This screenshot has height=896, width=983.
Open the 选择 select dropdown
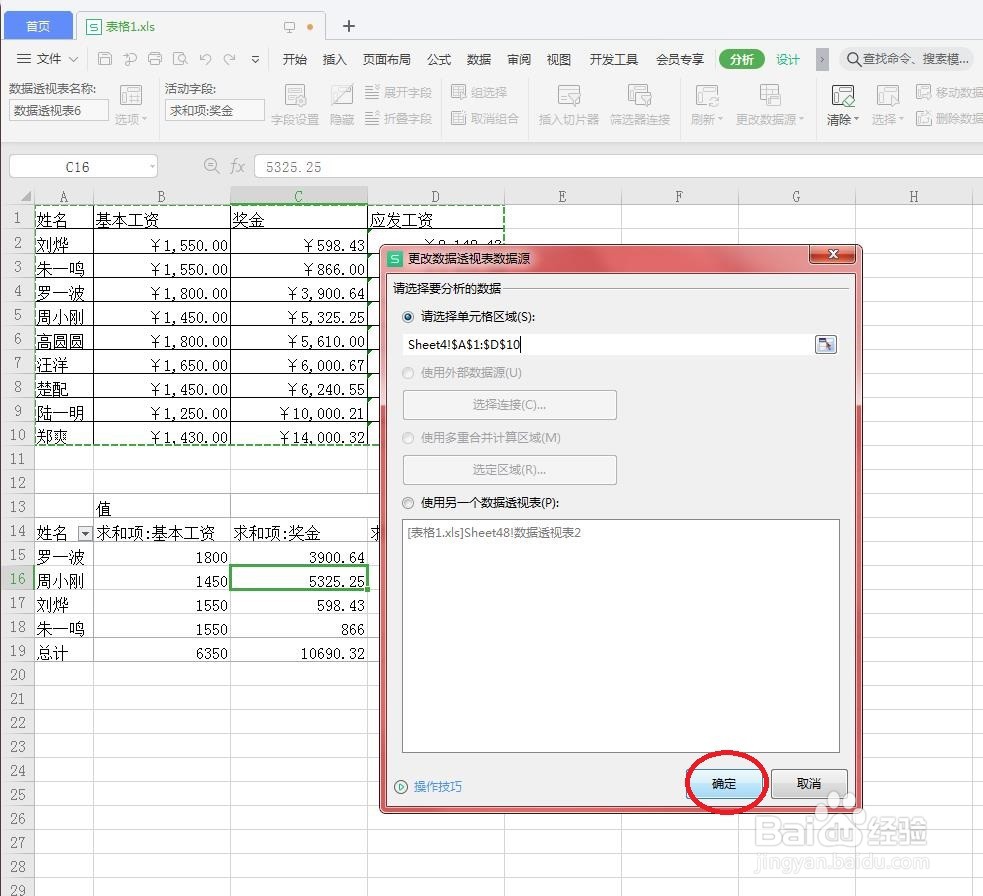(887, 105)
